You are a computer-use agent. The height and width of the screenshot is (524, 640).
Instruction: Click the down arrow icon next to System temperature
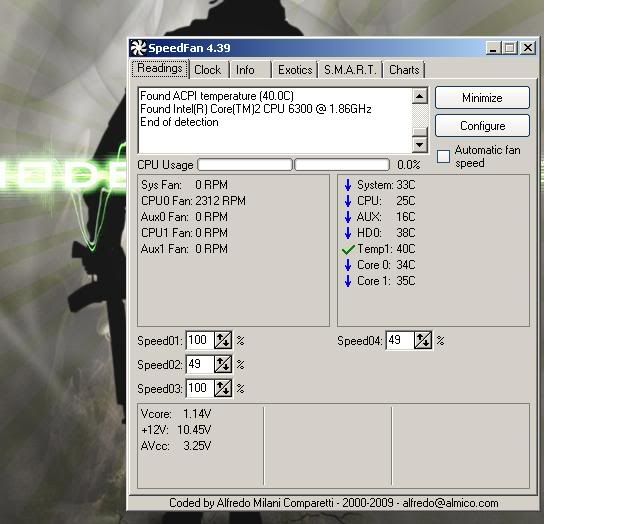(x=348, y=185)
